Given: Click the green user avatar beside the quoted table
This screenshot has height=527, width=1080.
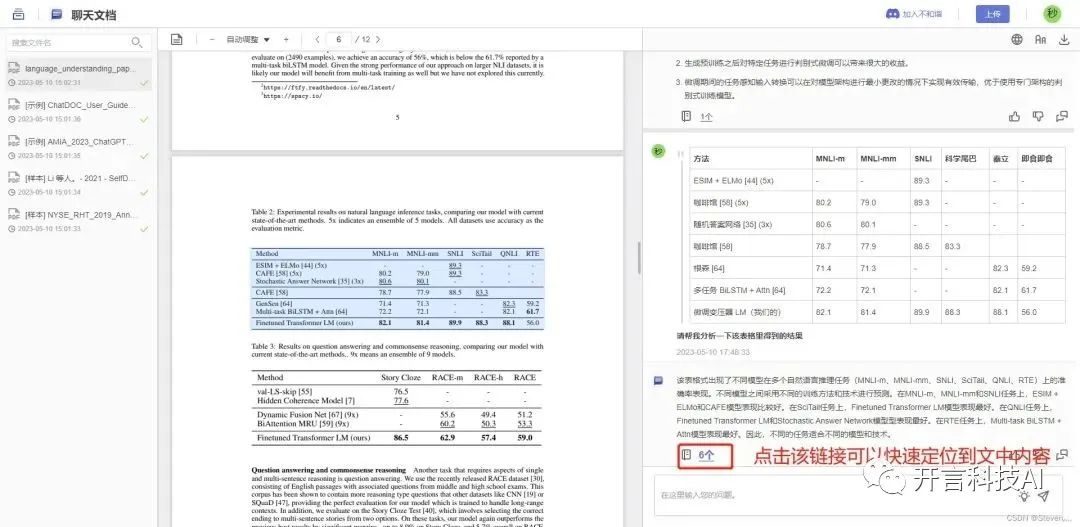Looking at the screenshot, I should coord(659,152).
